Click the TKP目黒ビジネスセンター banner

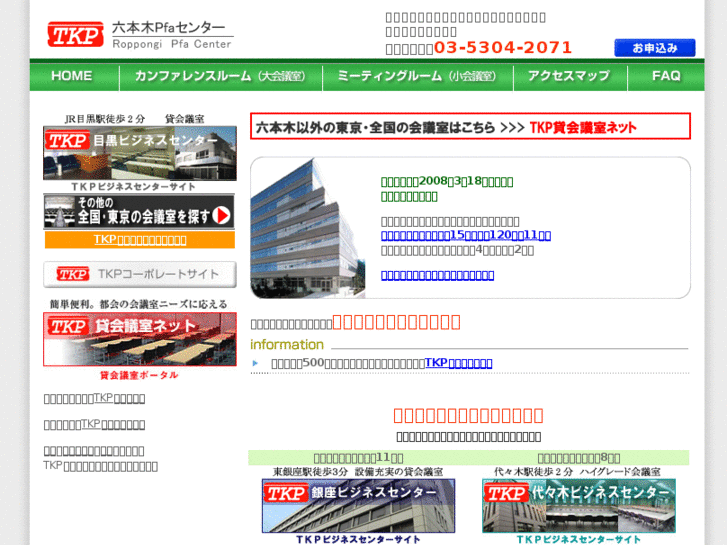coord(140,153)
